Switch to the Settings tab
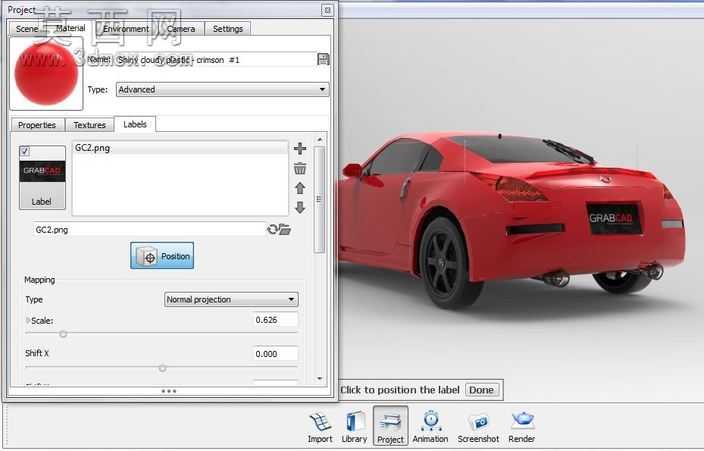The width and height of the screenshot is (704, 451). pos(228,29)
